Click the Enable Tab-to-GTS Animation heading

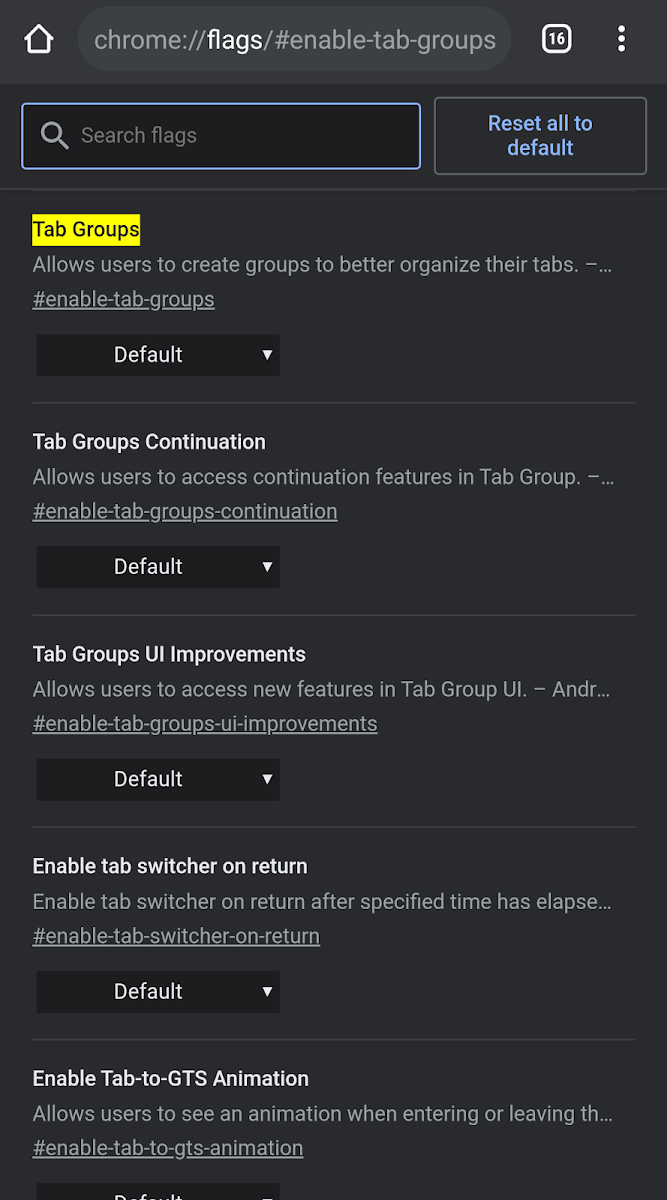171,1079
